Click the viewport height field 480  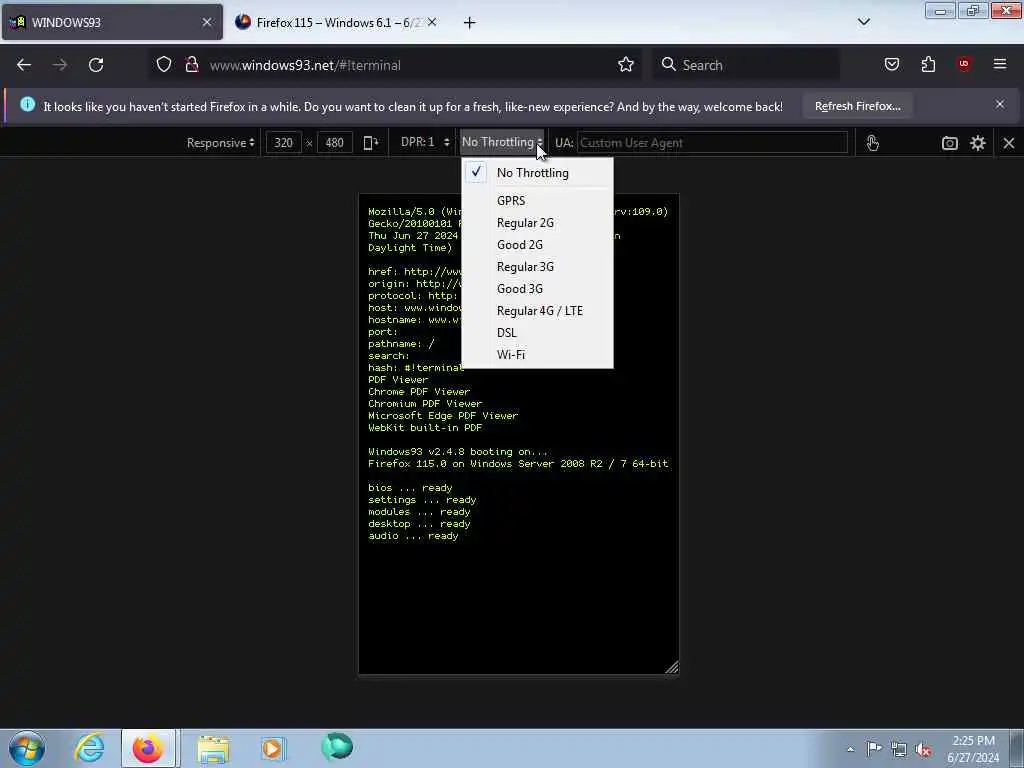(x=334, y=142)
